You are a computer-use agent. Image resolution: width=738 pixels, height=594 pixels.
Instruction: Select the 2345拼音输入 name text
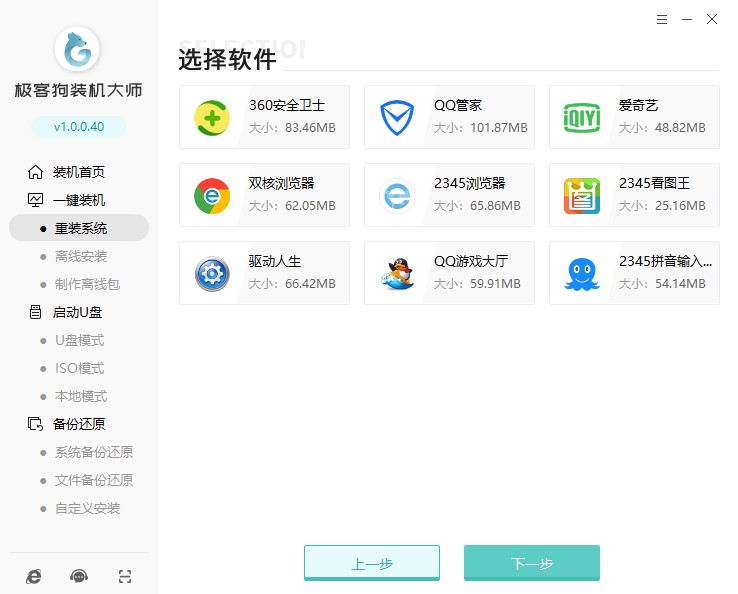tap(665, 261)
